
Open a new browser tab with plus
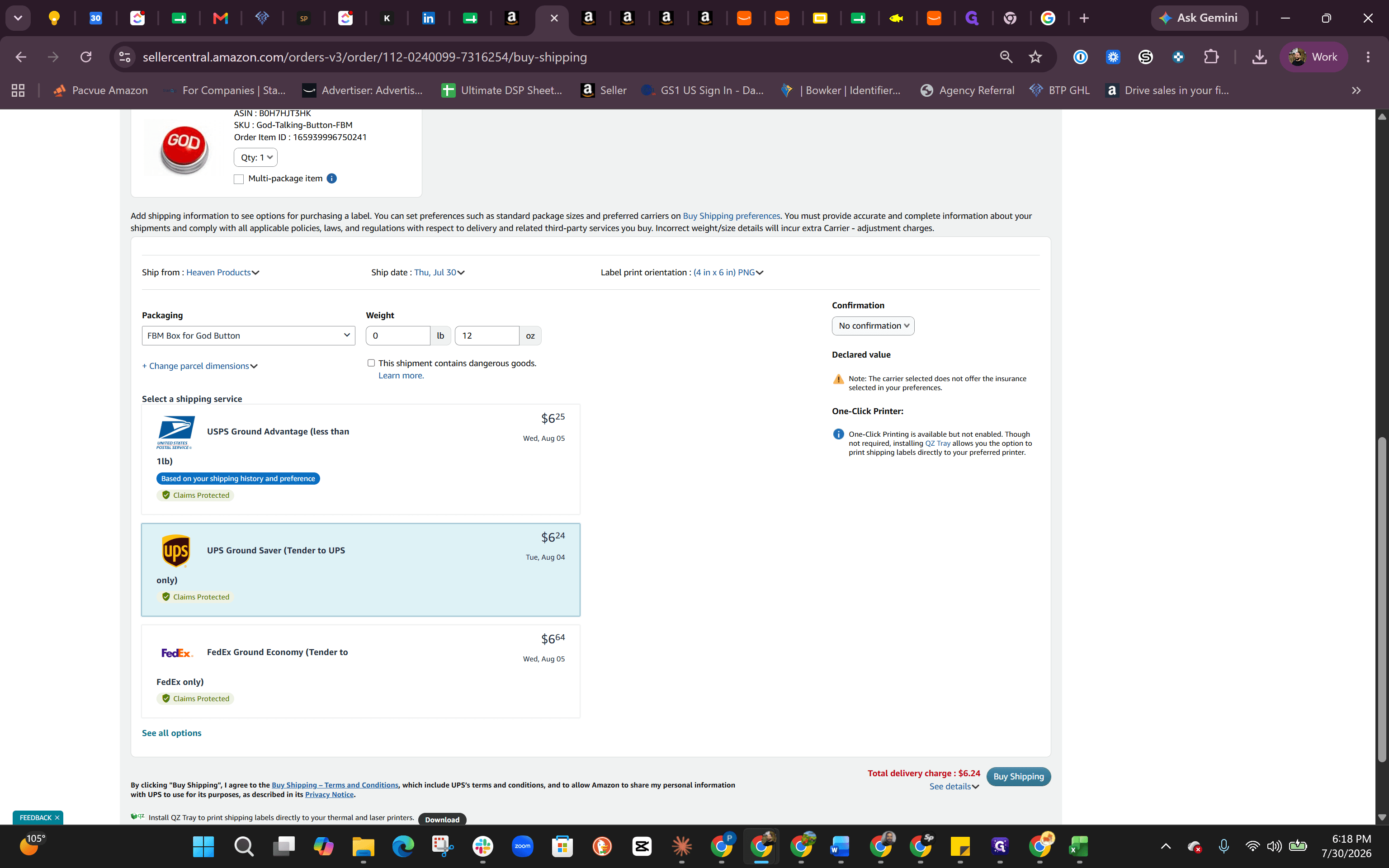click(x=1084, y=19)
